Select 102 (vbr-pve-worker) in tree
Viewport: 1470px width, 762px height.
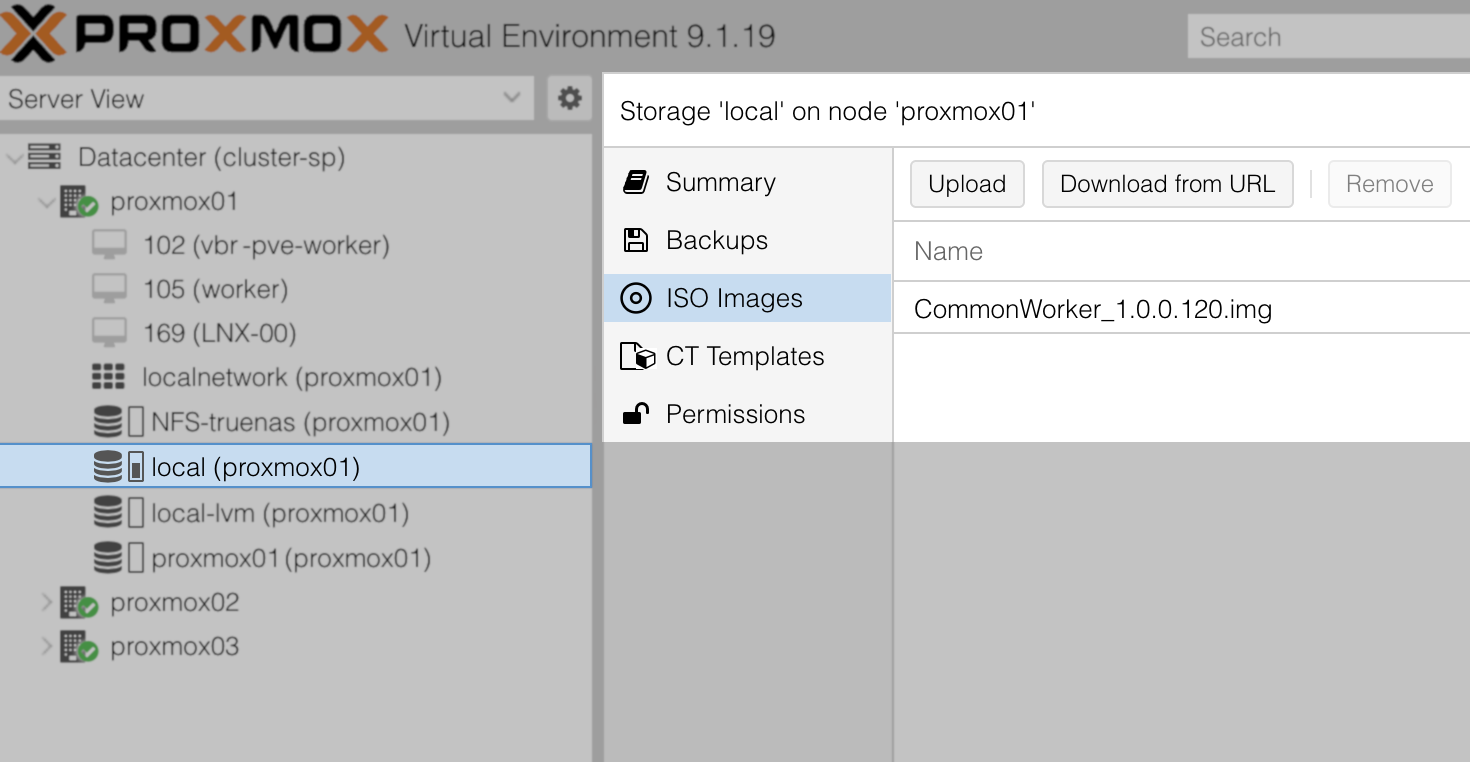266,245
